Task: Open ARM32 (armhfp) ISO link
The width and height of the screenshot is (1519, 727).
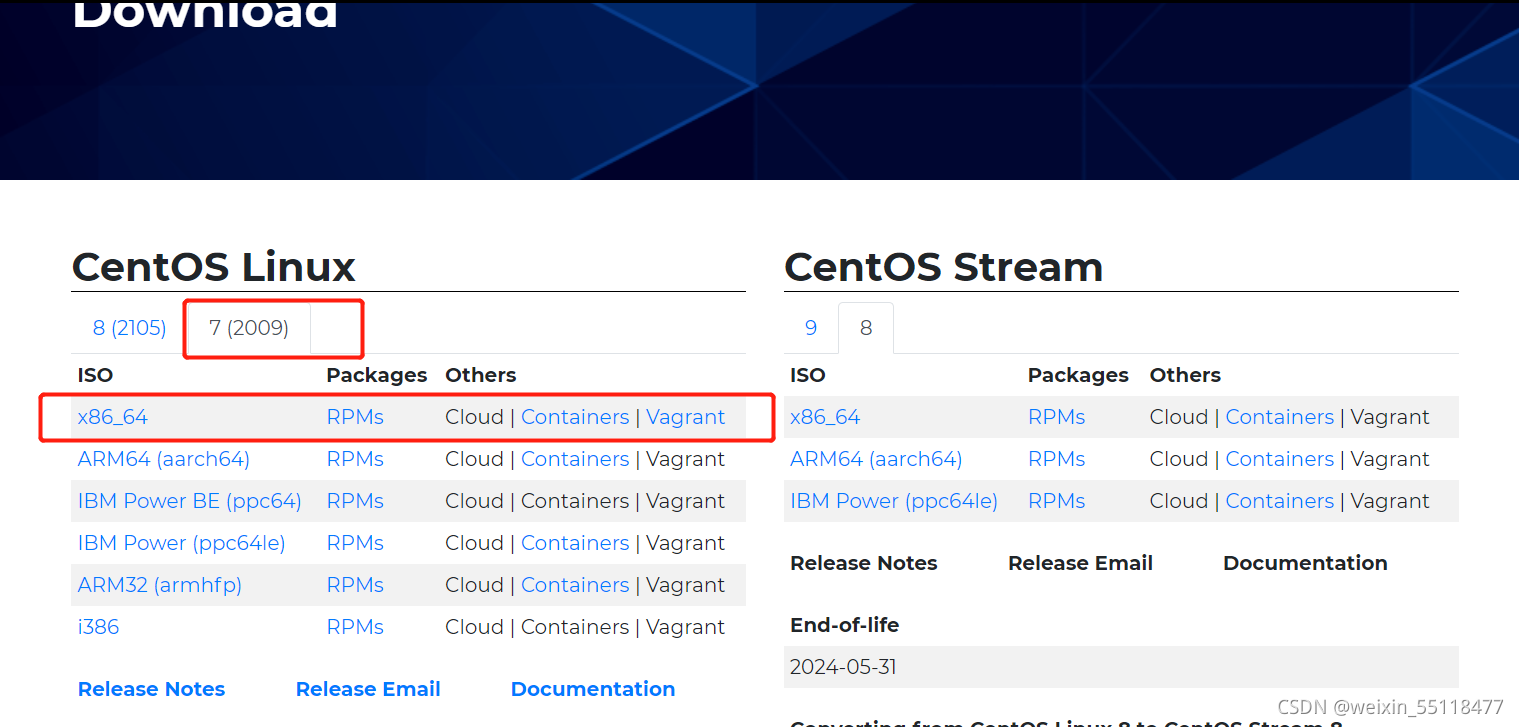Action: tap(160, 585)
